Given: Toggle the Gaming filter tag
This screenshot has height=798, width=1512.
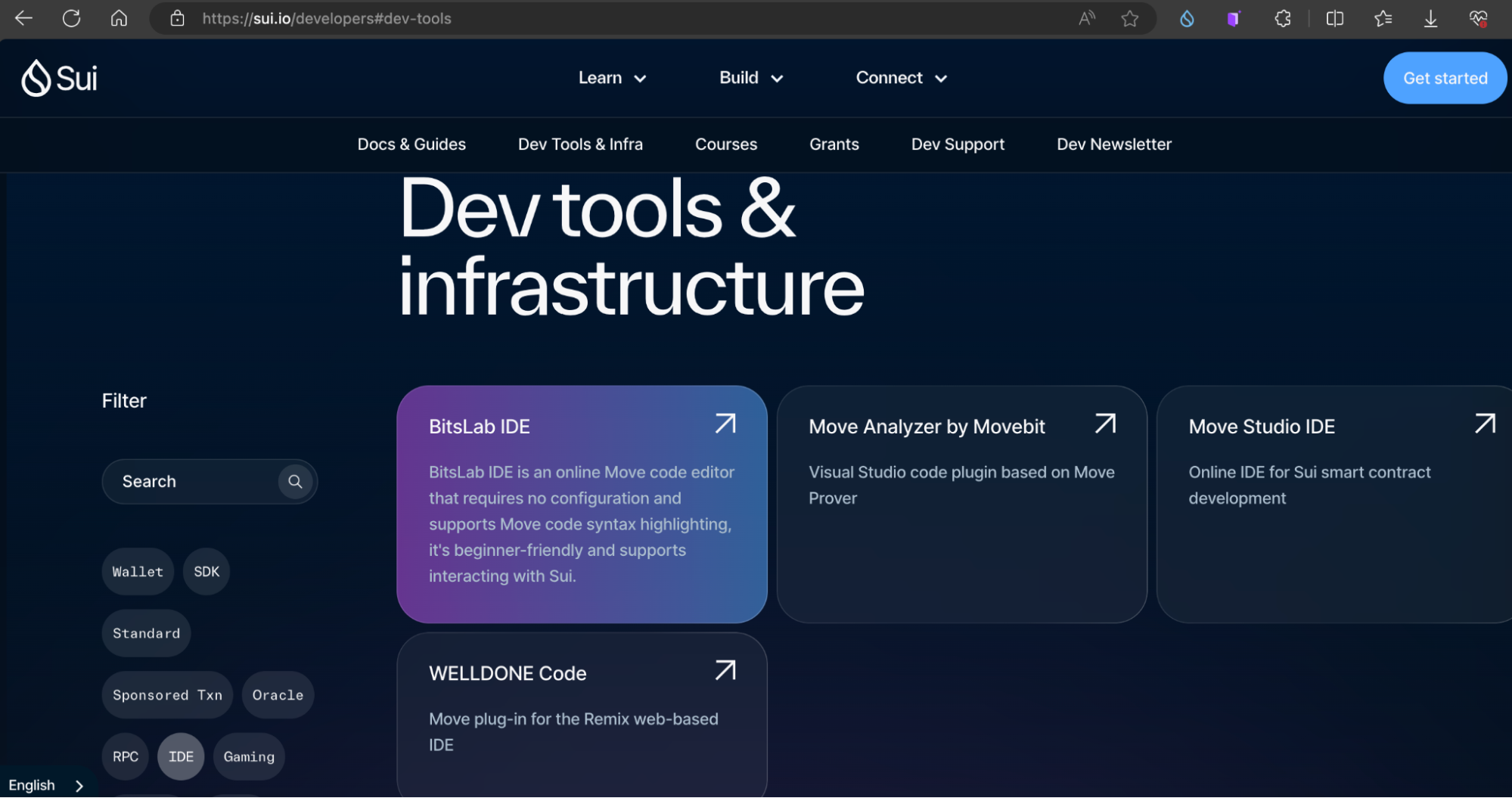Looking at the screenshot, I should tap(249, 756).
